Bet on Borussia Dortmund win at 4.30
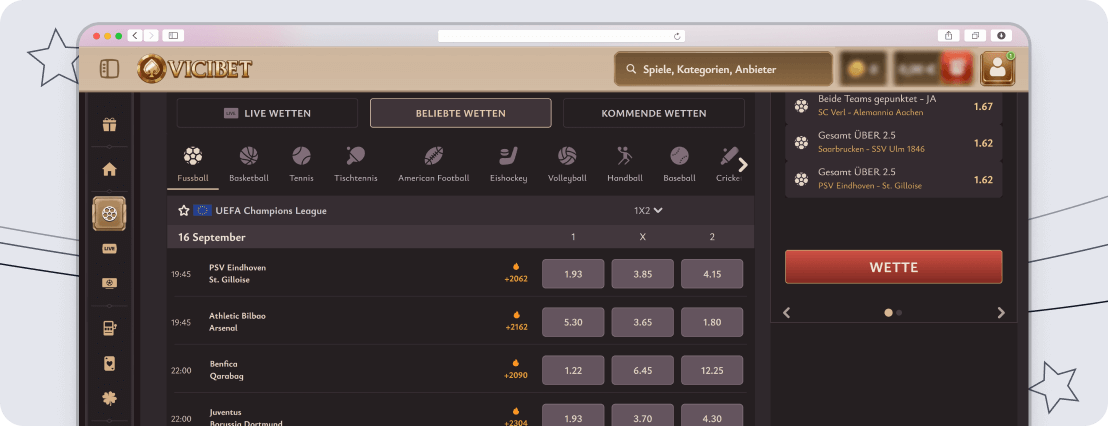 712,415
